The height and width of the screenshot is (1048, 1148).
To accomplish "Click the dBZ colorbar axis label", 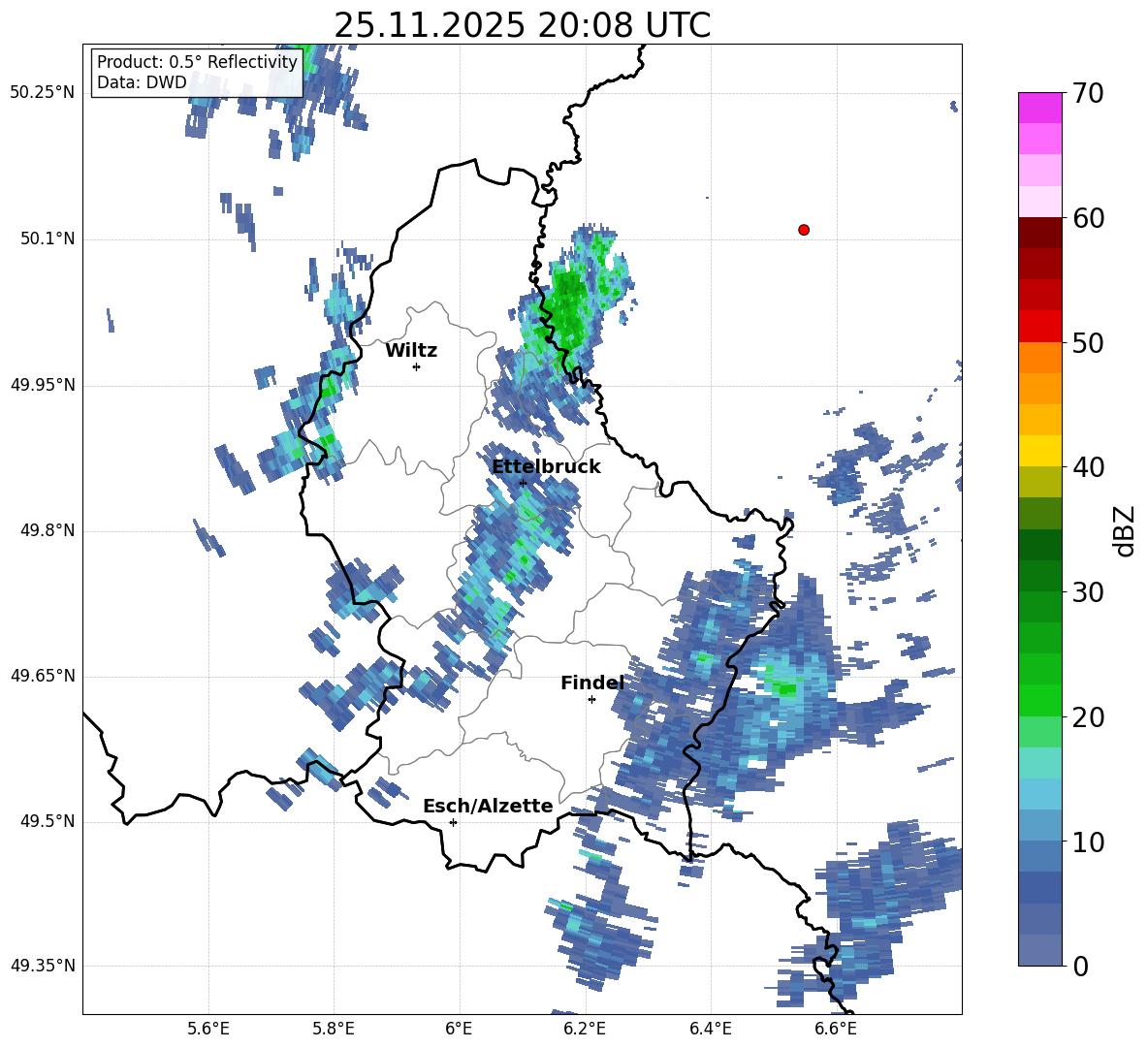I will point(1126,530).
